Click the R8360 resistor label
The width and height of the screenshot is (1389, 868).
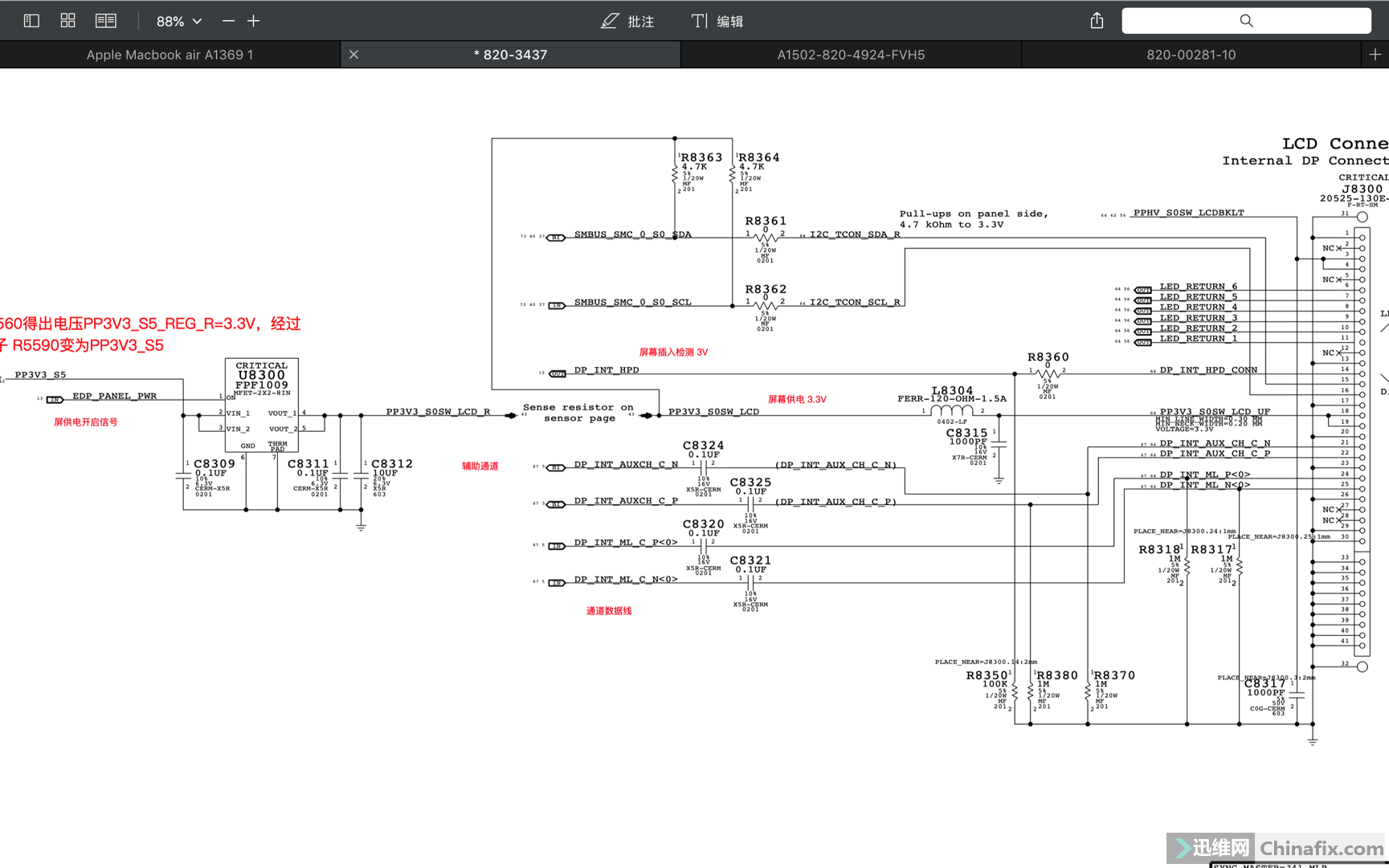pos(1048,357)
